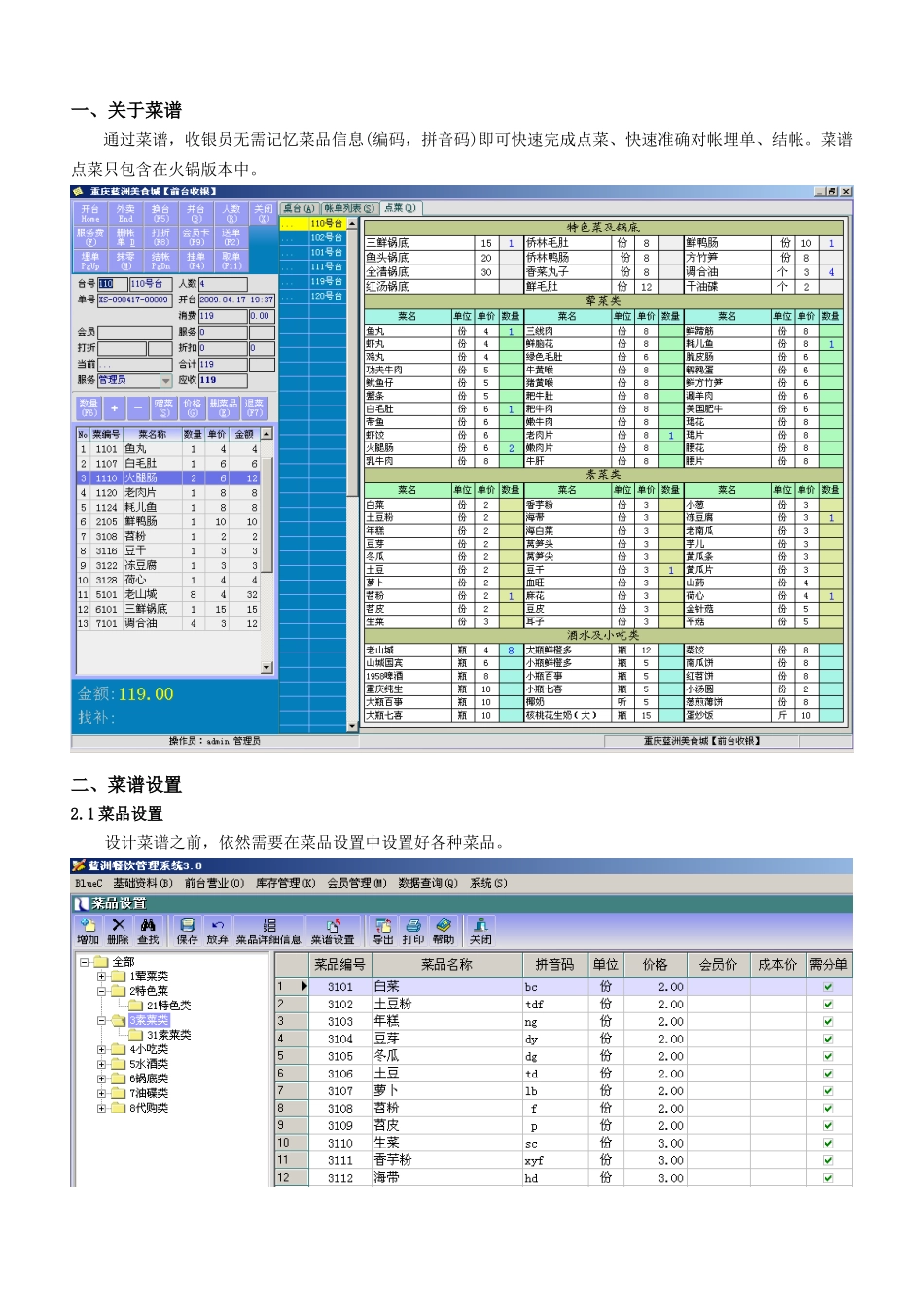924x1307 pixels.
Task: Click the 增加 (Add) toolbar icon
Action: pyautogui.click(x=88, y=931)
